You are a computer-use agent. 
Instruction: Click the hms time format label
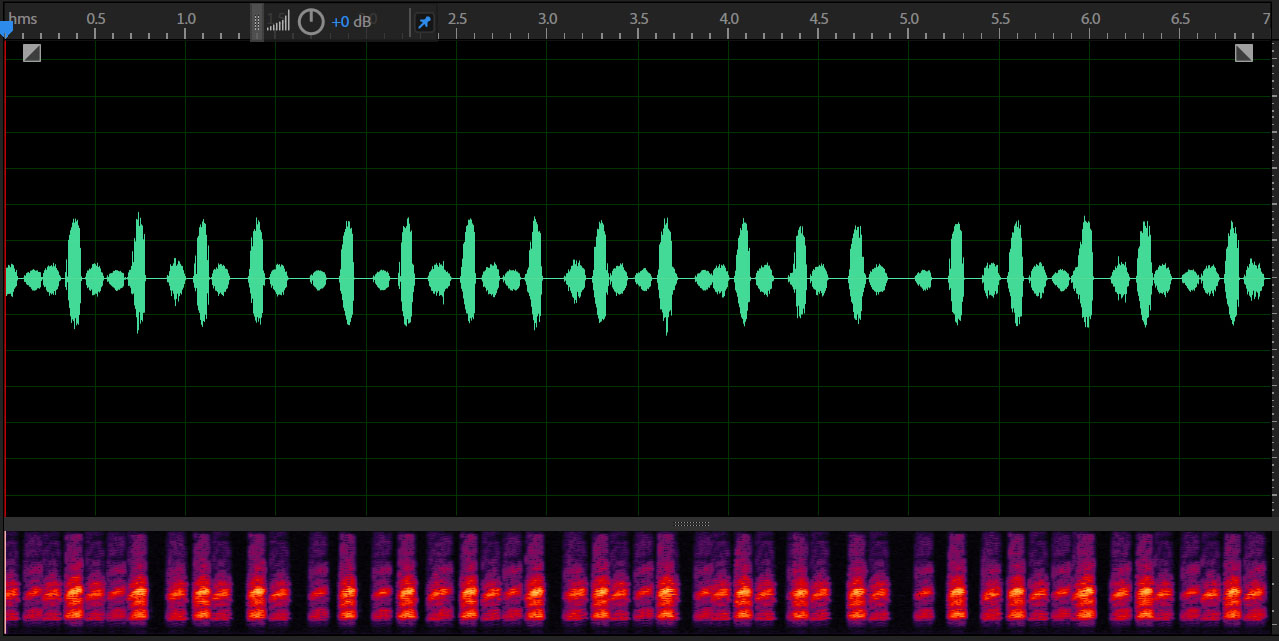pos(23,19)
